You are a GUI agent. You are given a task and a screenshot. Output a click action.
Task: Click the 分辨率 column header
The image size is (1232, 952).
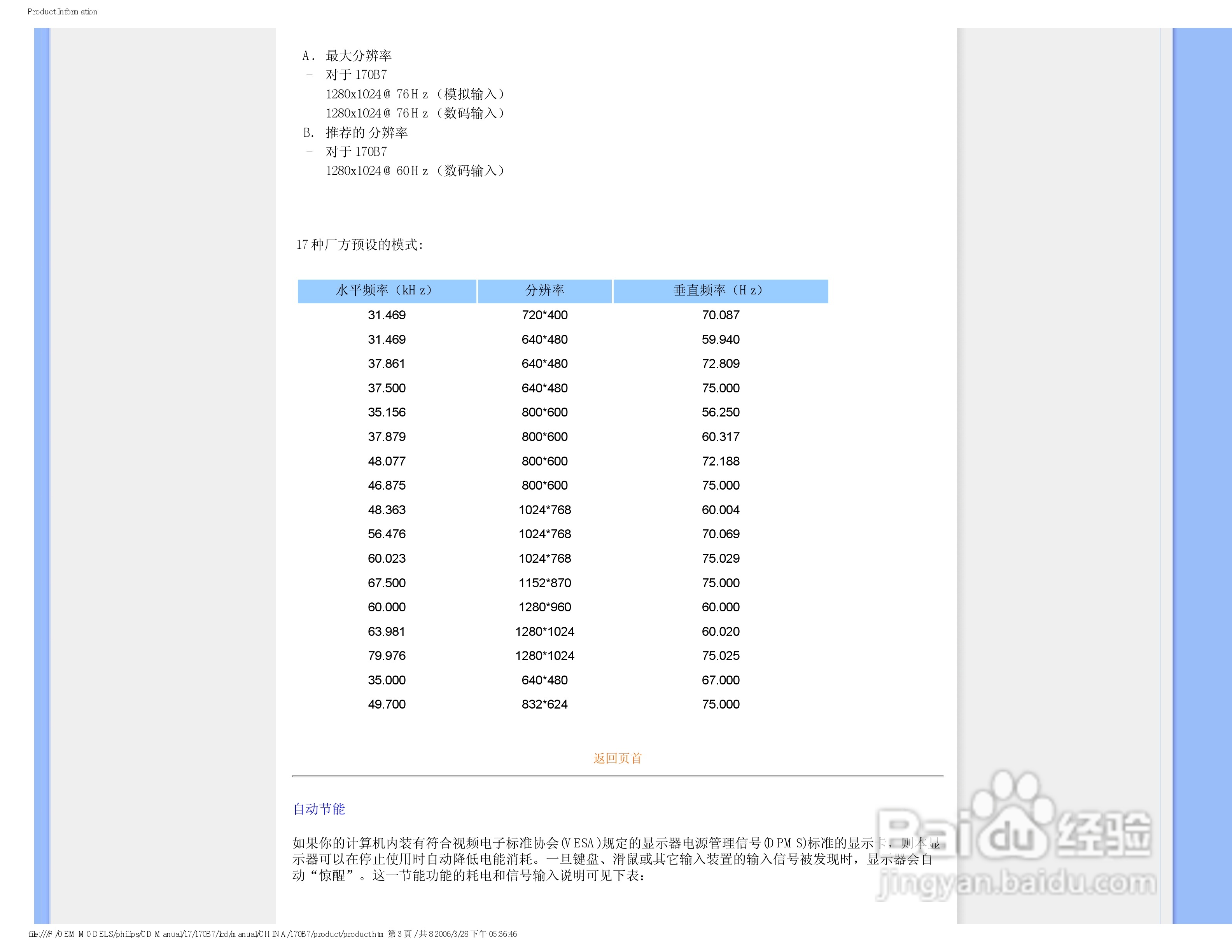click(544, 290)
